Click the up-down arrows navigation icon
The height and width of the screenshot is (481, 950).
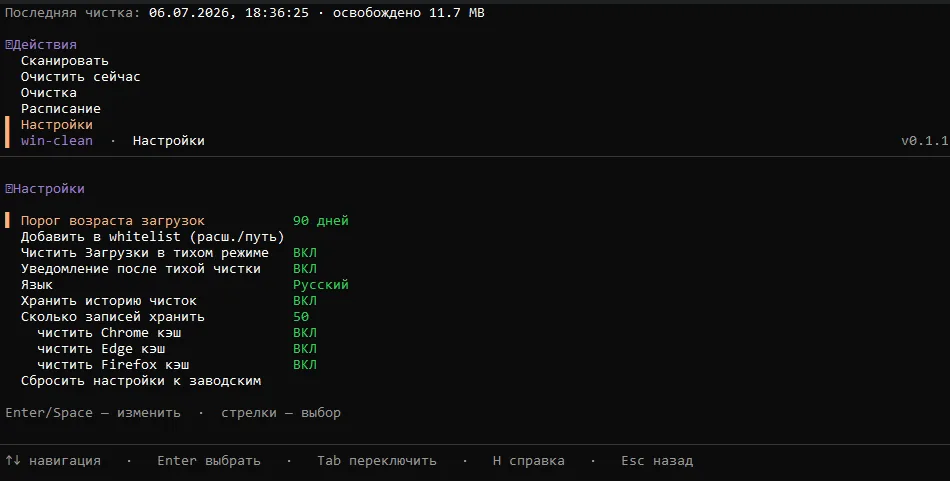point(13,461)
